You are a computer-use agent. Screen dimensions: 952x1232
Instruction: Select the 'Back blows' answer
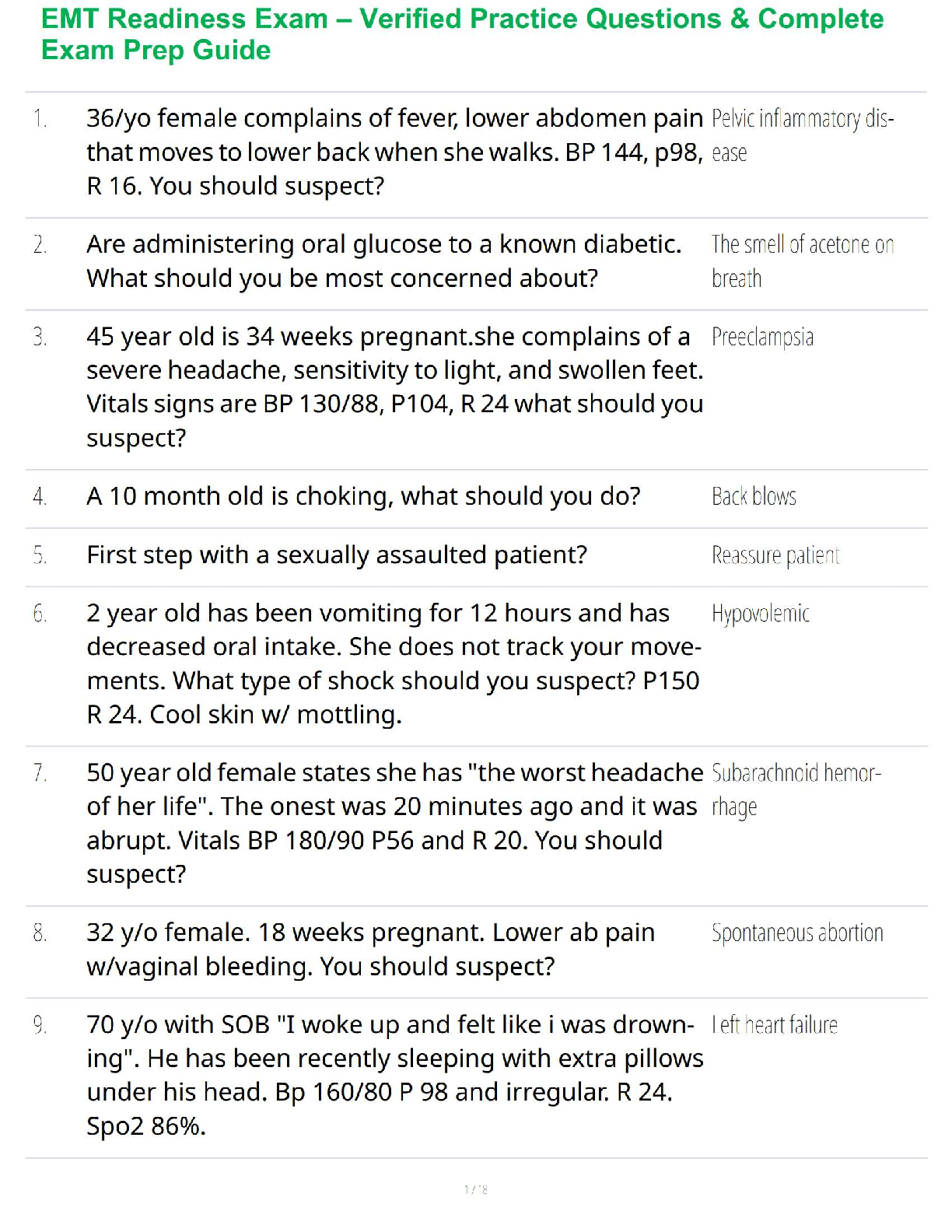point(754,496)
